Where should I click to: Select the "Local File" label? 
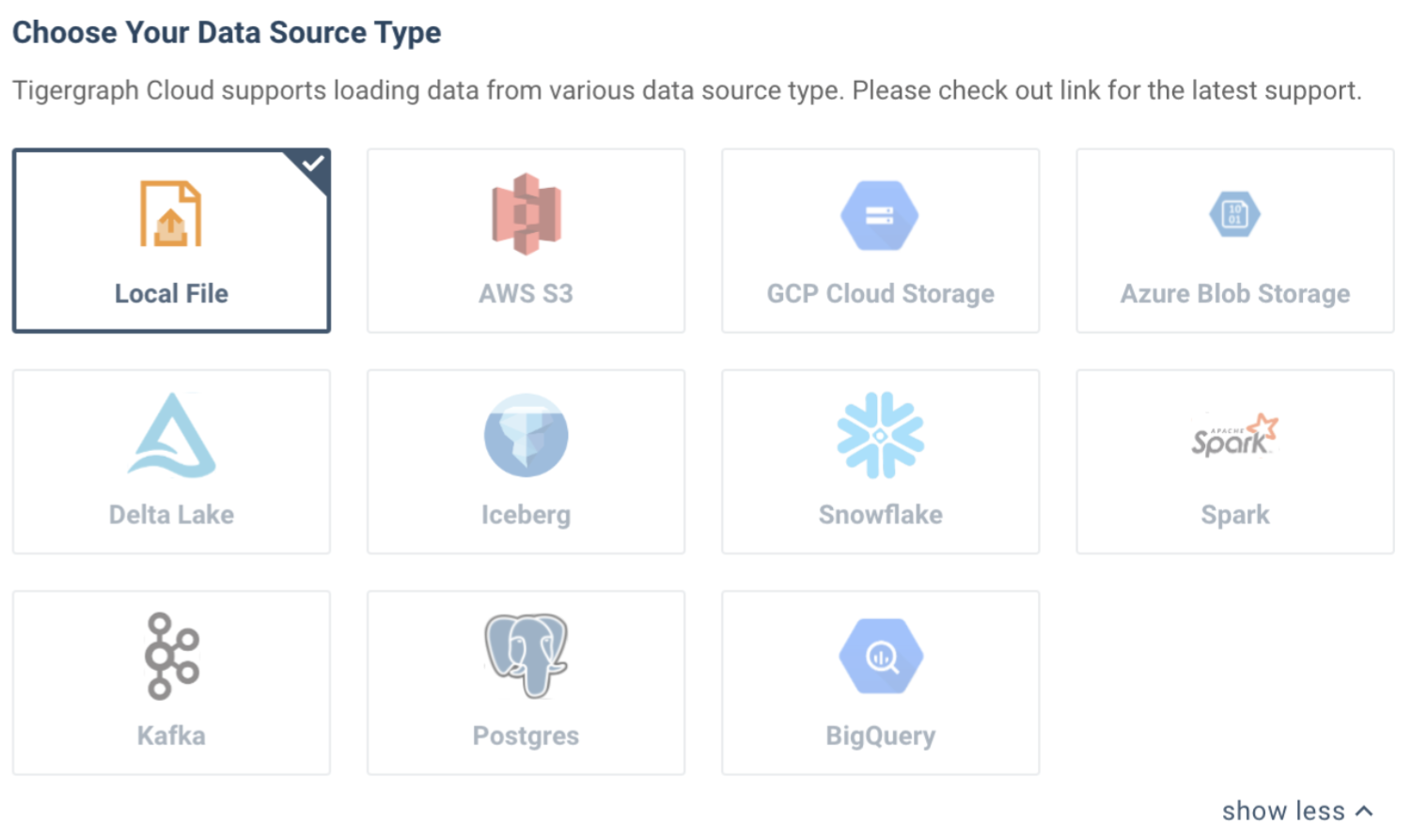click(171, 294)
